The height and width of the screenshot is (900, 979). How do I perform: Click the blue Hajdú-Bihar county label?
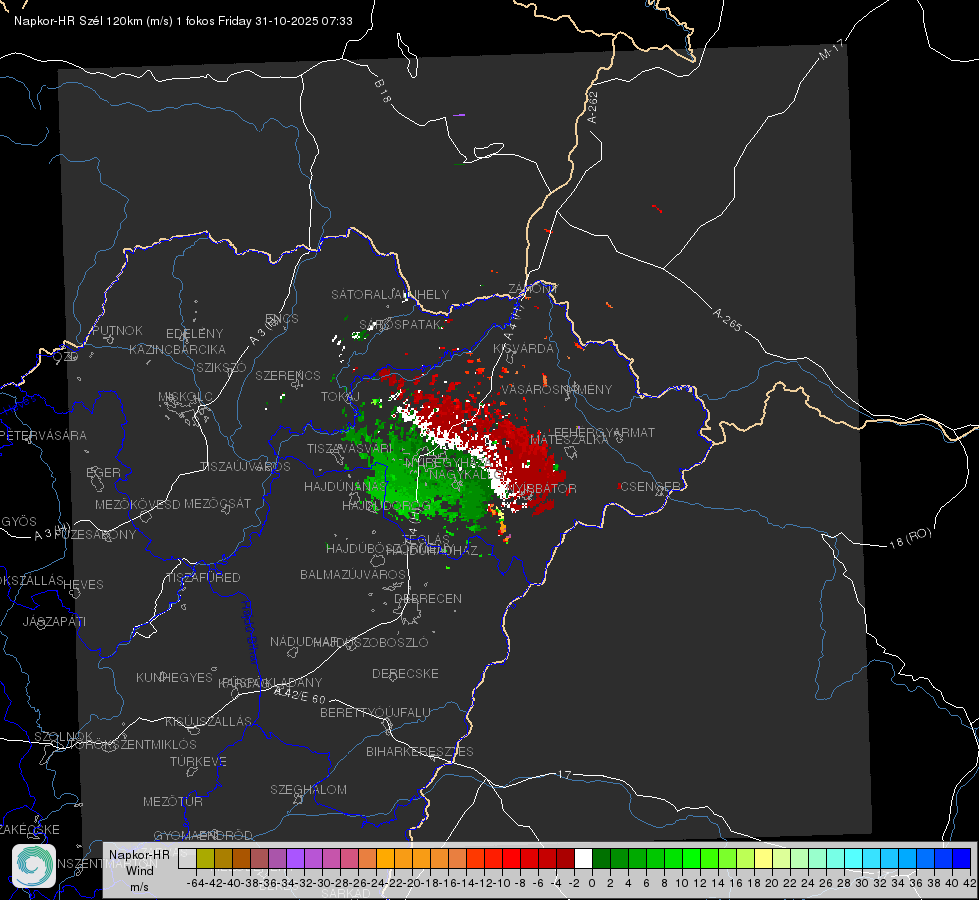(x=250, y=632)
